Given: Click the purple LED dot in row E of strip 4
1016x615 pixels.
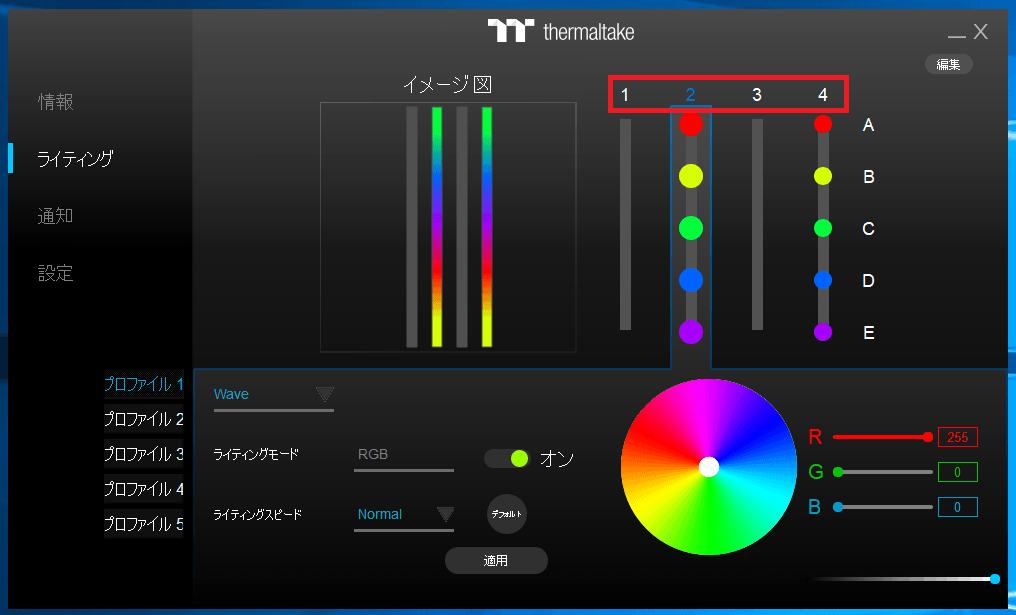Looking at the screenshot, I should [x=823, y=332].
